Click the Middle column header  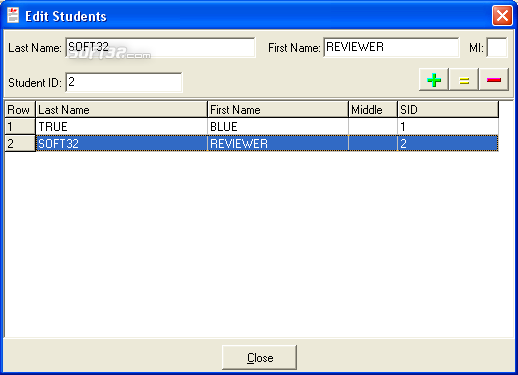tap(373, 109)
